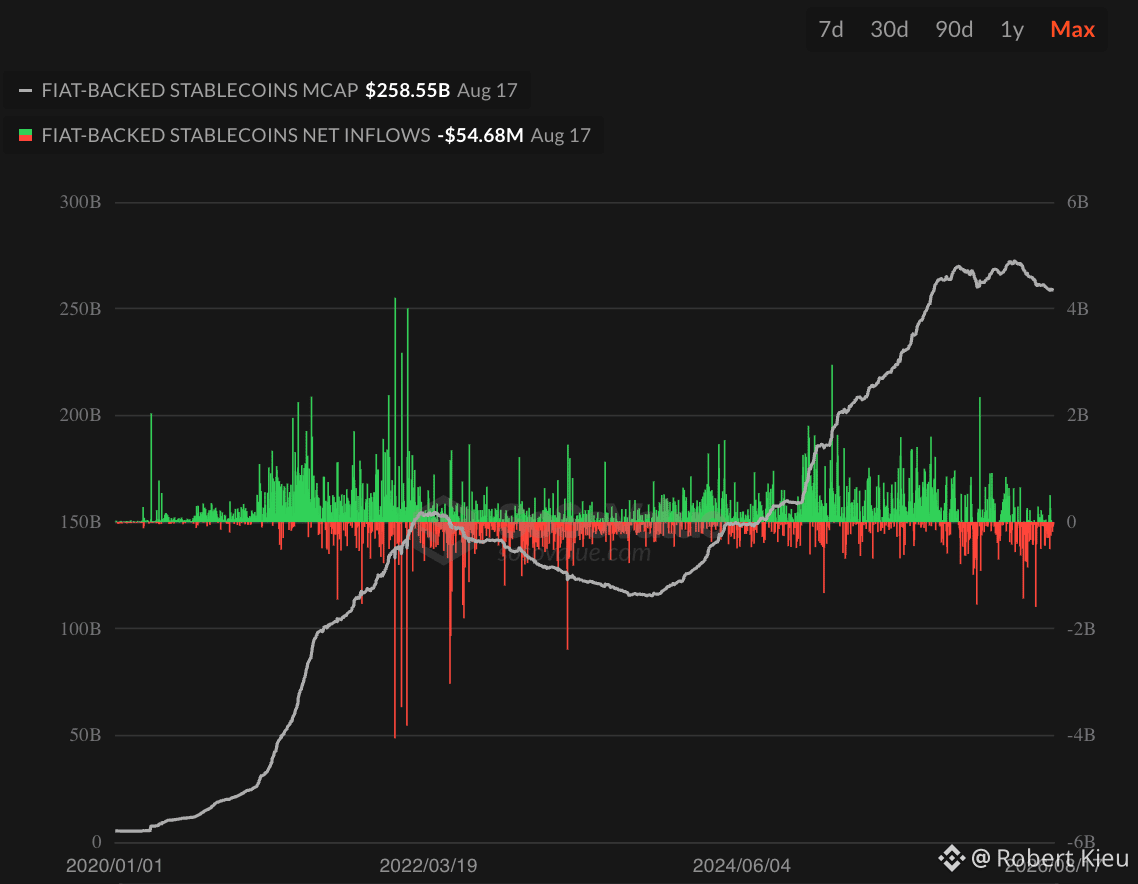Click the 2022/03/19 x-axis date
The image size is (1138, 884).
pos(428,865)
